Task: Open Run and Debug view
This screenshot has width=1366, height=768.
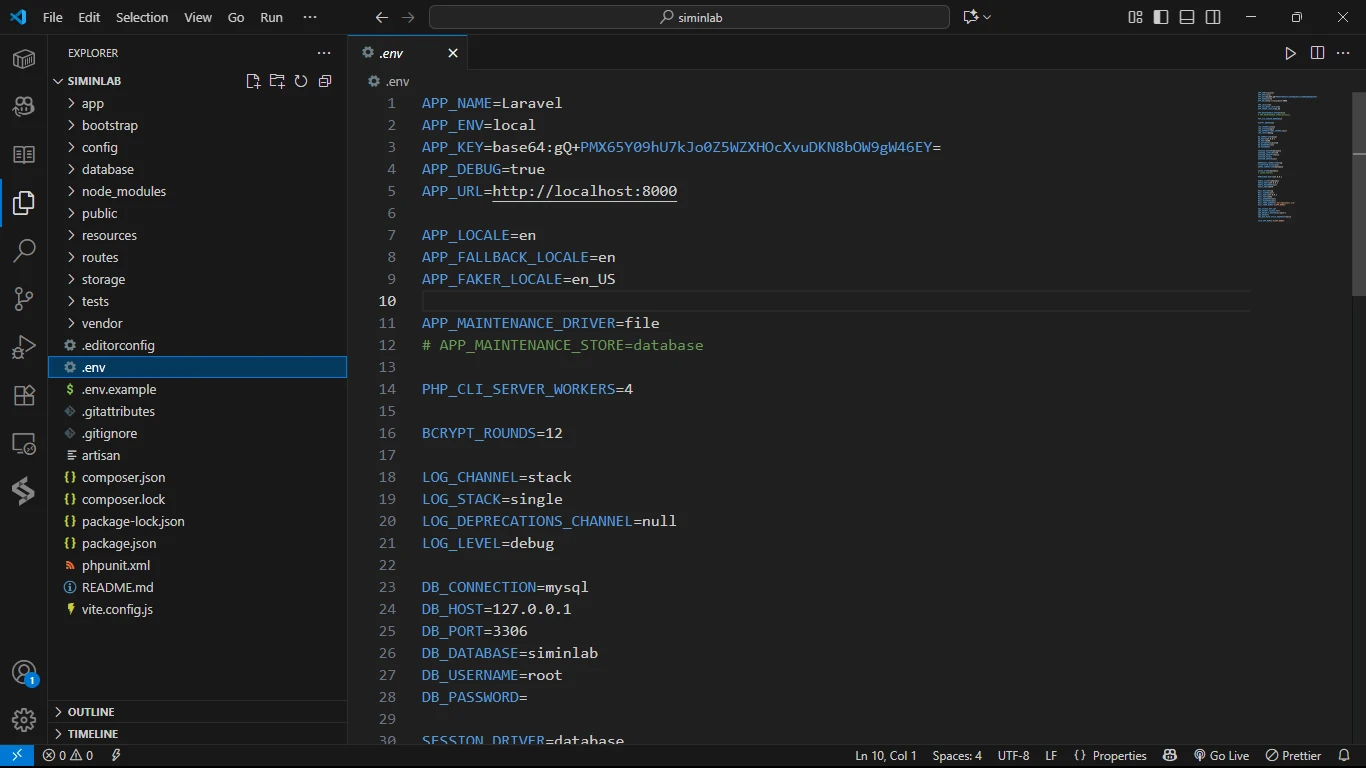Action: tap(24, 347)
